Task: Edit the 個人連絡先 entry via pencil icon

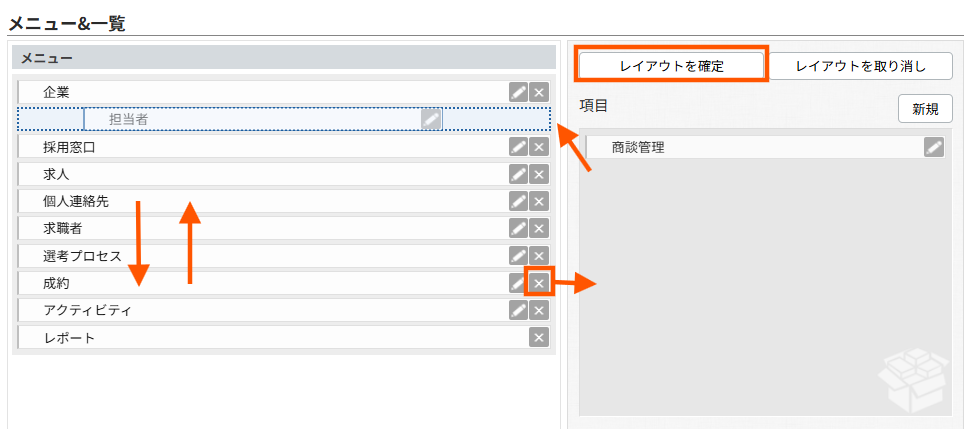Action: pyautogui.click(x=519, y=202)
